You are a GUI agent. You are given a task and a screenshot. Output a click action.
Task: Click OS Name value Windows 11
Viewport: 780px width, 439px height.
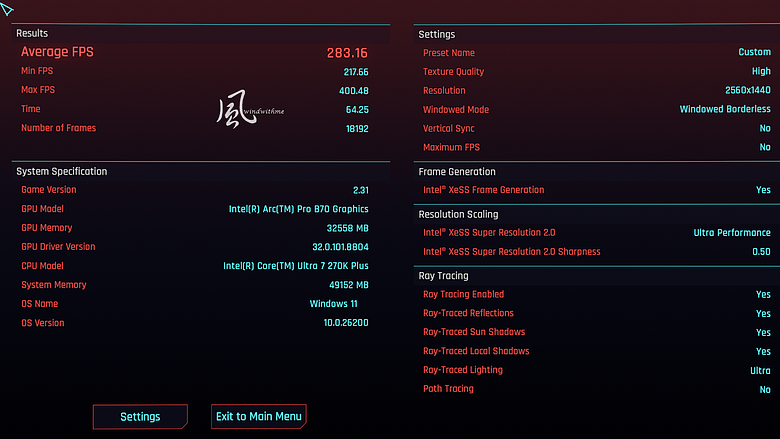pyautogui.click(x=333, y=304)
